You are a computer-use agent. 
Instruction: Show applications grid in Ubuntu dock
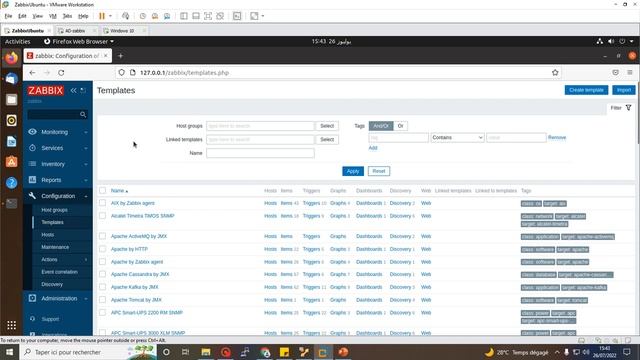[x=11, y=325]
